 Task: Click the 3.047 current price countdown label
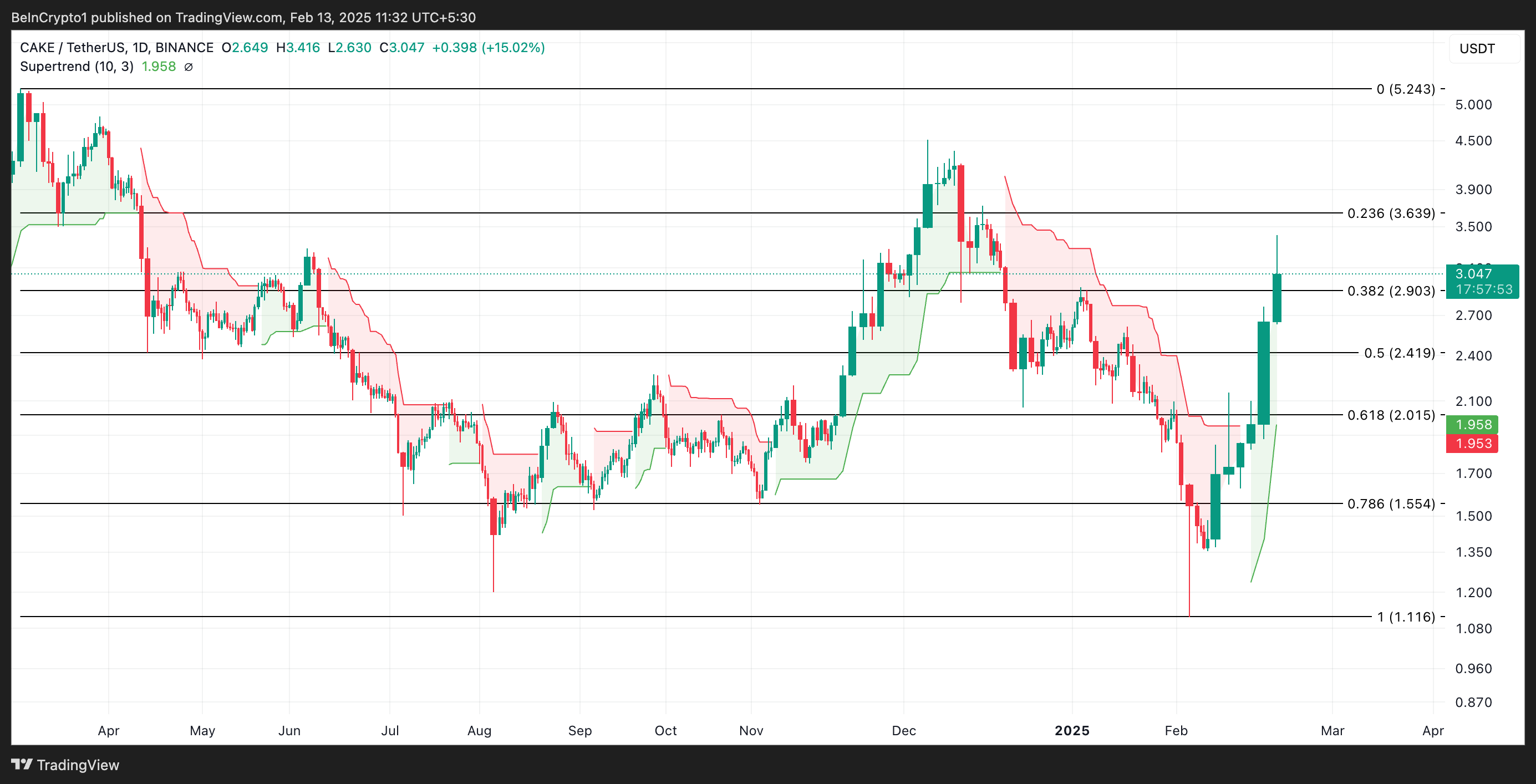1482,282
